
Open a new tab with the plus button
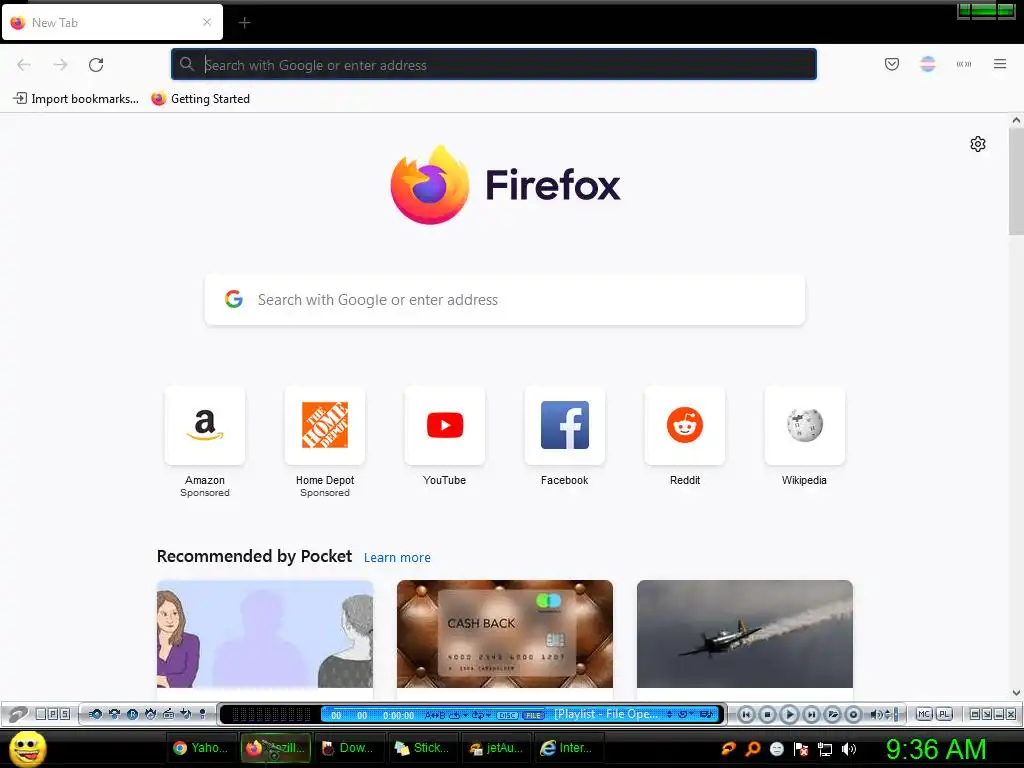coord(244,23)
